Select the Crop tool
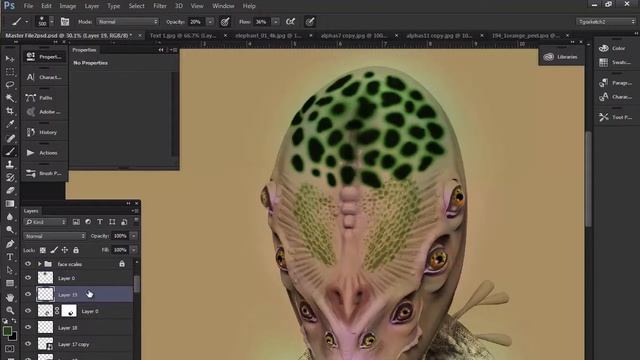The image size is (640, 360). (x=10, y=111)
